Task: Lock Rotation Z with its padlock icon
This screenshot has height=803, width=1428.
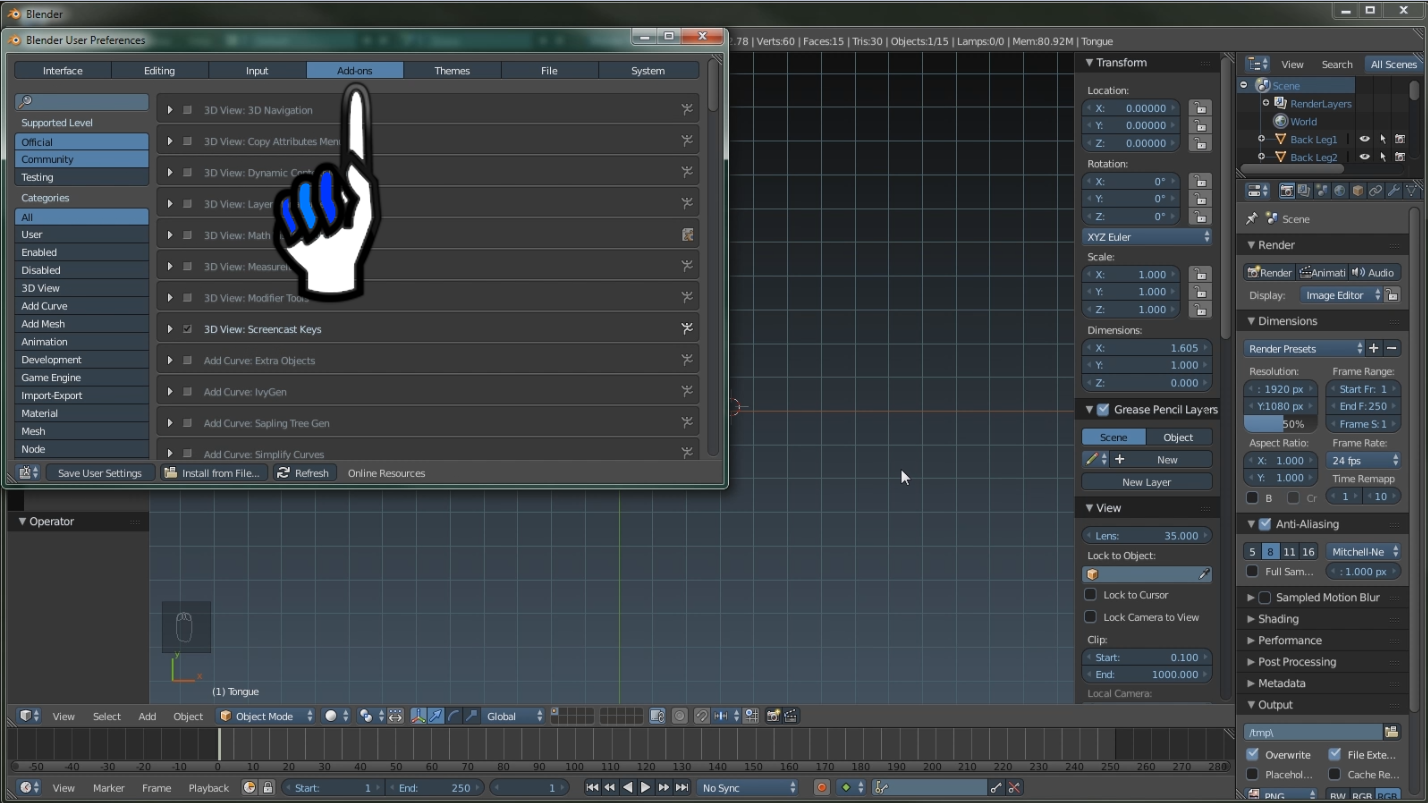Action: click(1200, 216)
